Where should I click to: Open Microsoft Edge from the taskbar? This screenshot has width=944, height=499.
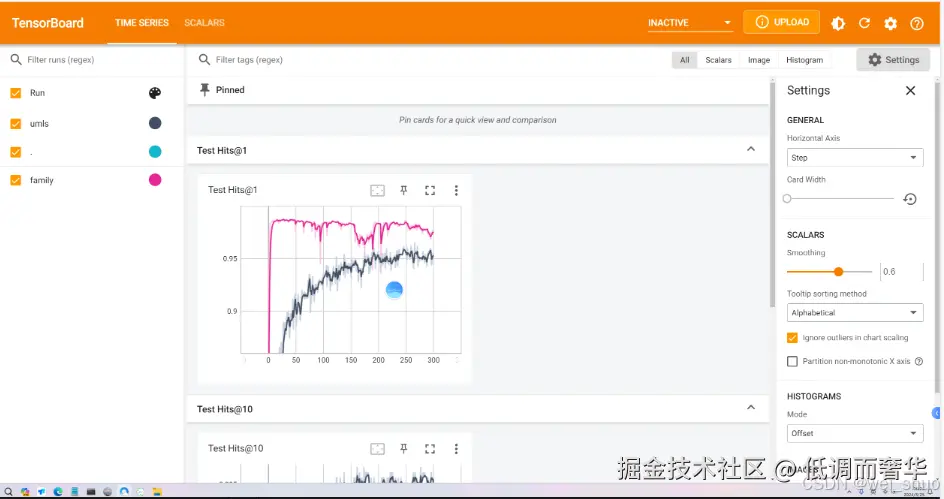tap(58, 492)
